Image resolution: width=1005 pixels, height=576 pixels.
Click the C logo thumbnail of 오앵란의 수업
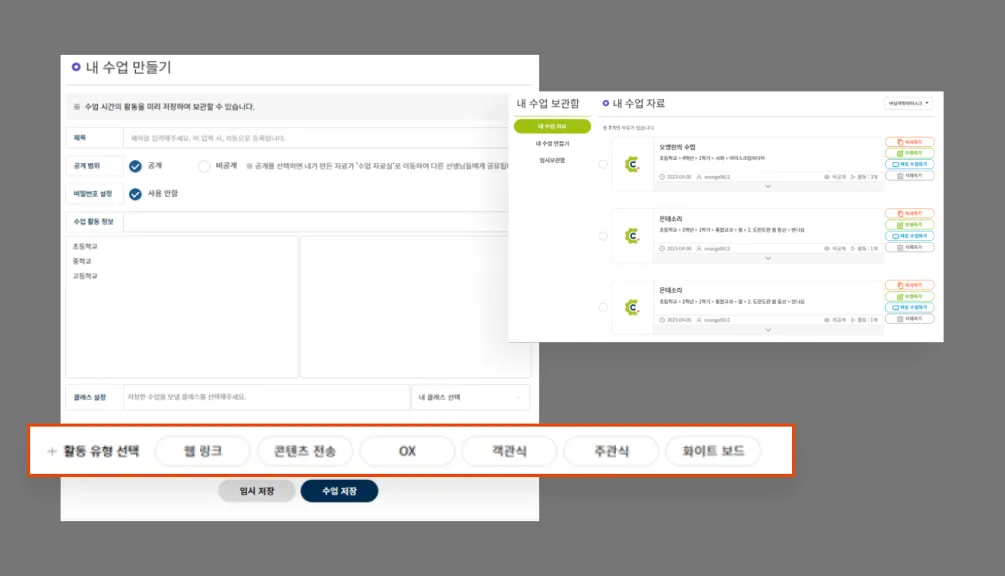pos(631,165)
